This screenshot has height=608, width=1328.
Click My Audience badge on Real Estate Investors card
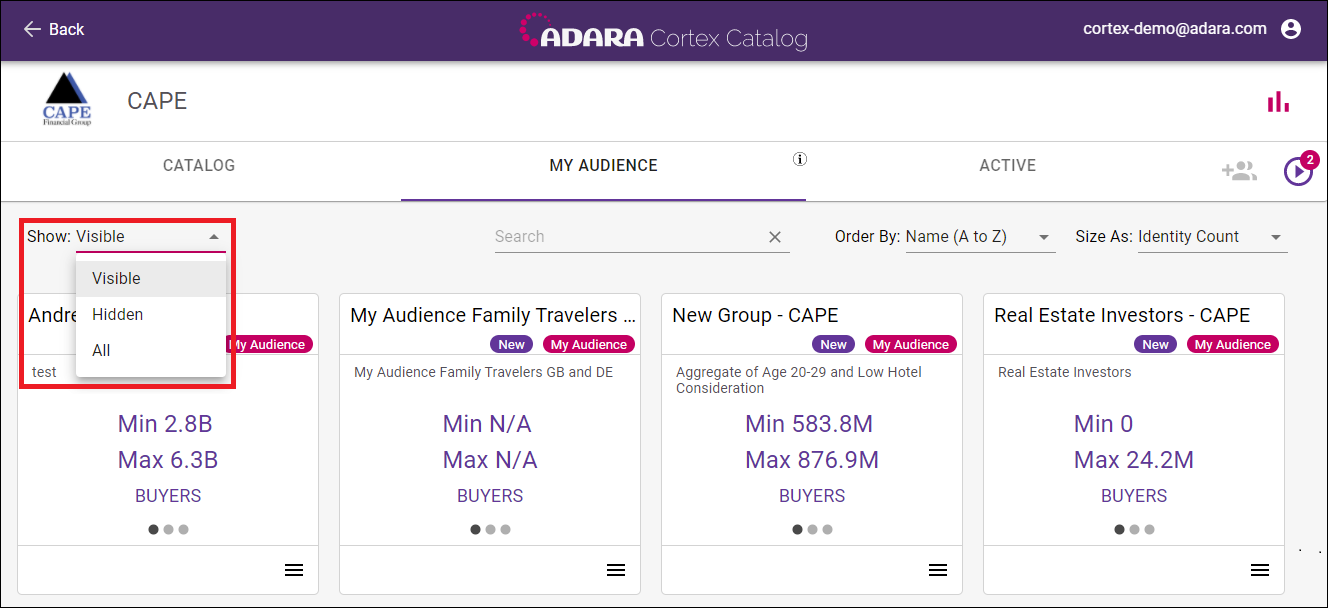1233,344
